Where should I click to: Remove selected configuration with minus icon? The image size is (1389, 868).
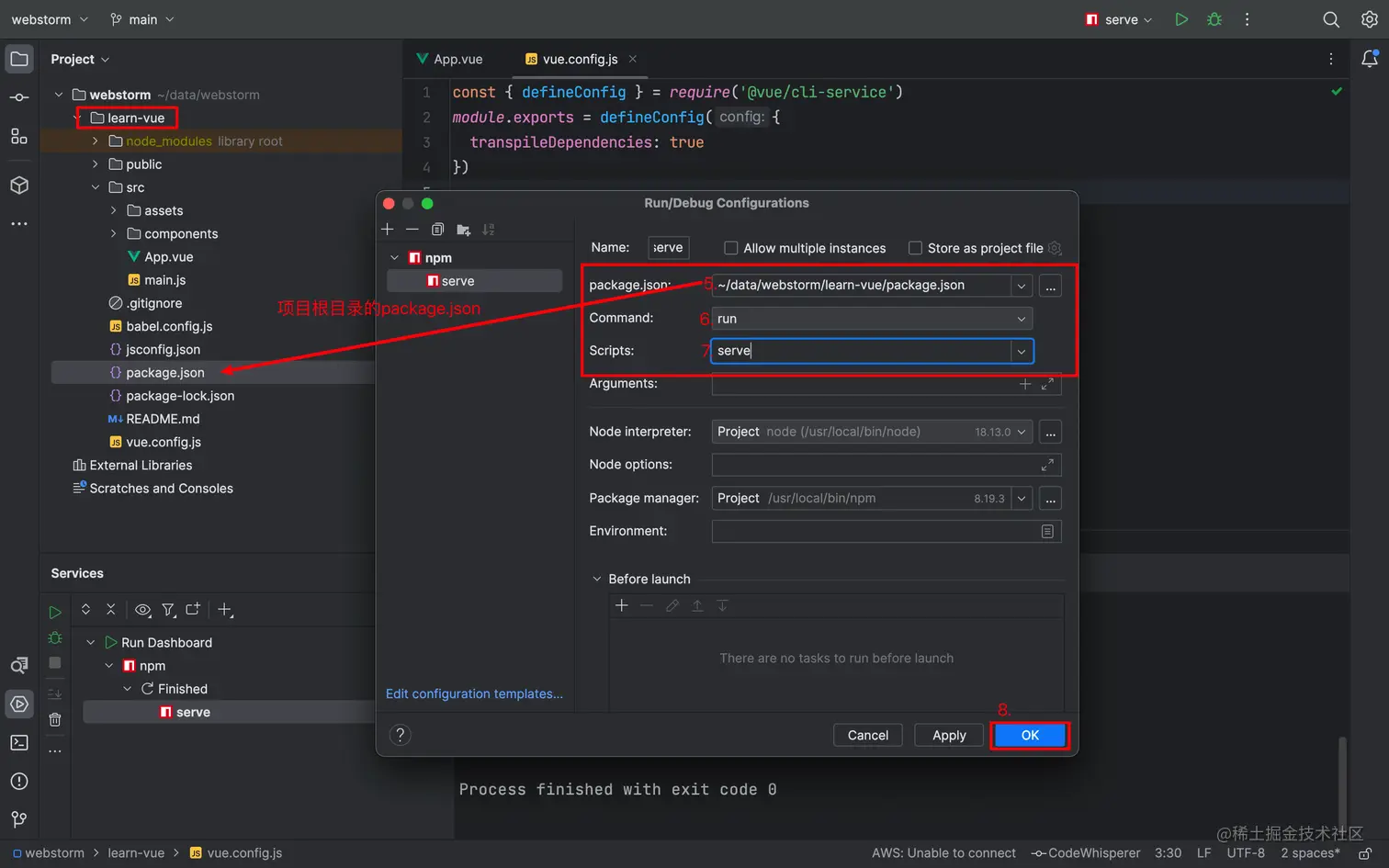click(412, 230)
